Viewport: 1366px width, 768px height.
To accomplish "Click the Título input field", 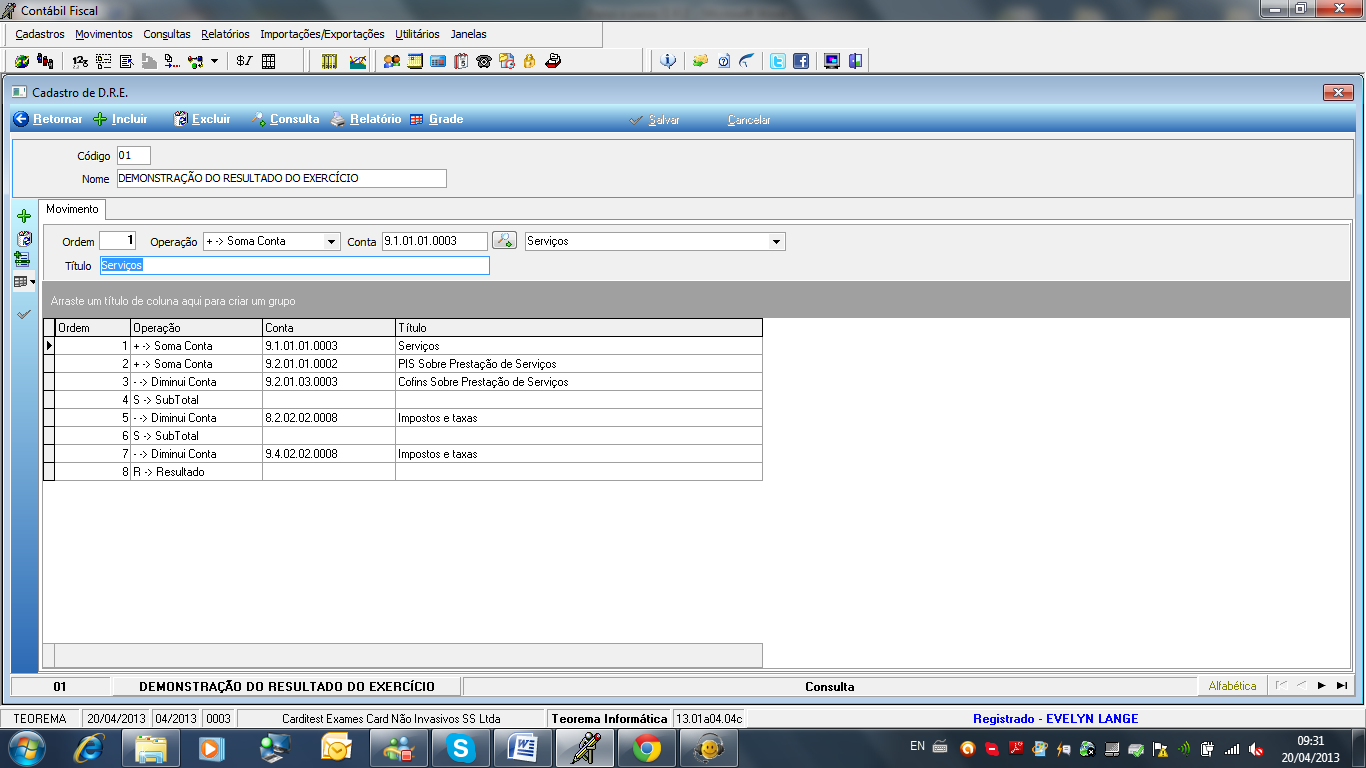I will point(294,265).
